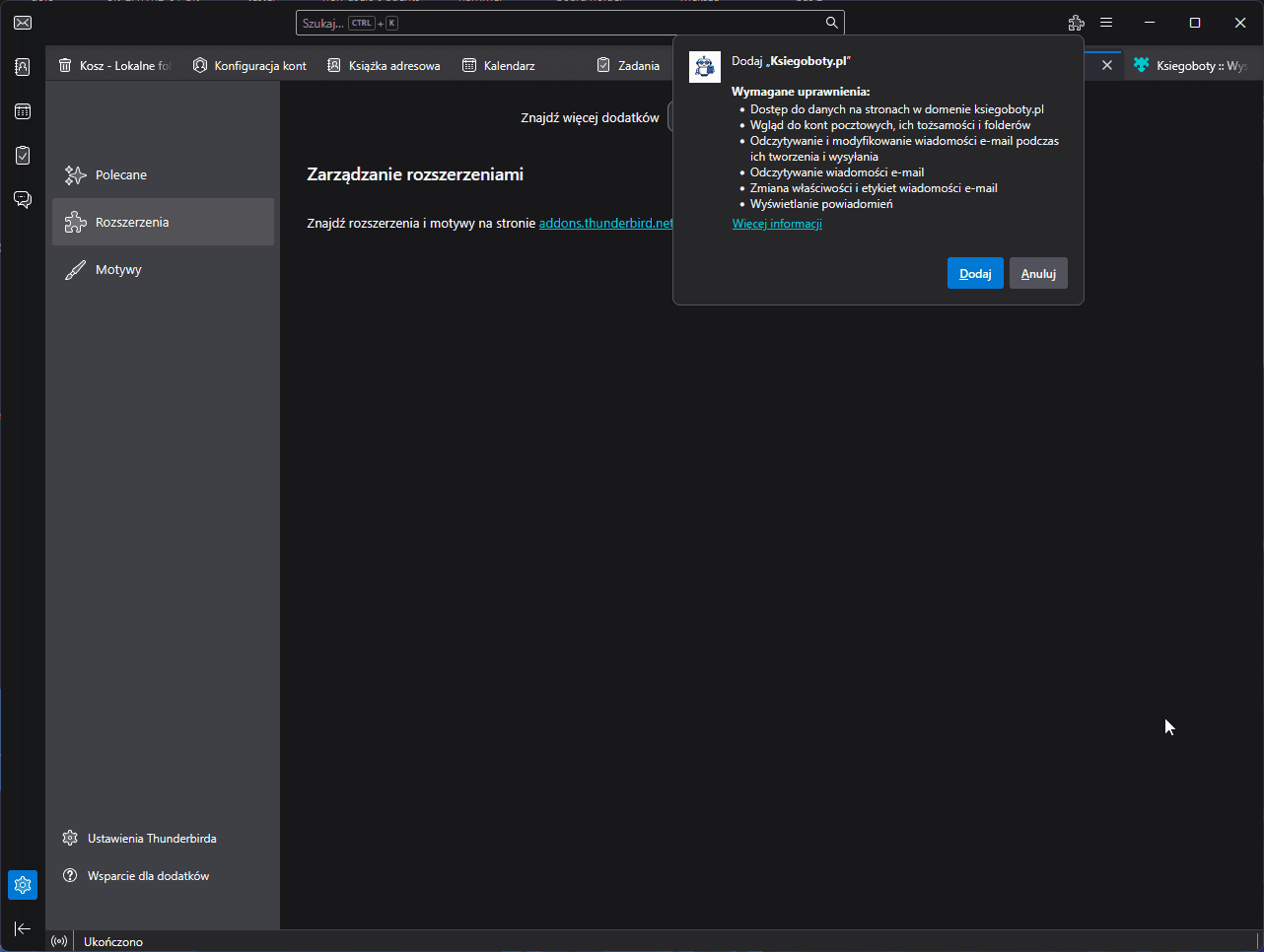Screen dimensions: 1264x952
Task: Click the Ksiegoboty.pl add-on icon in dialog
Action: [x=704, y=67]
